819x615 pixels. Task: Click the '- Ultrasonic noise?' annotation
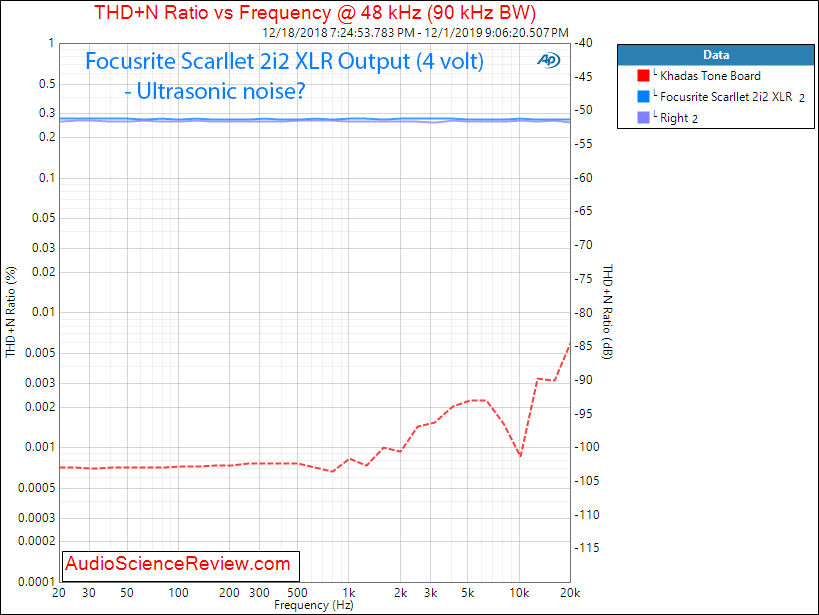tap(215, 91)
